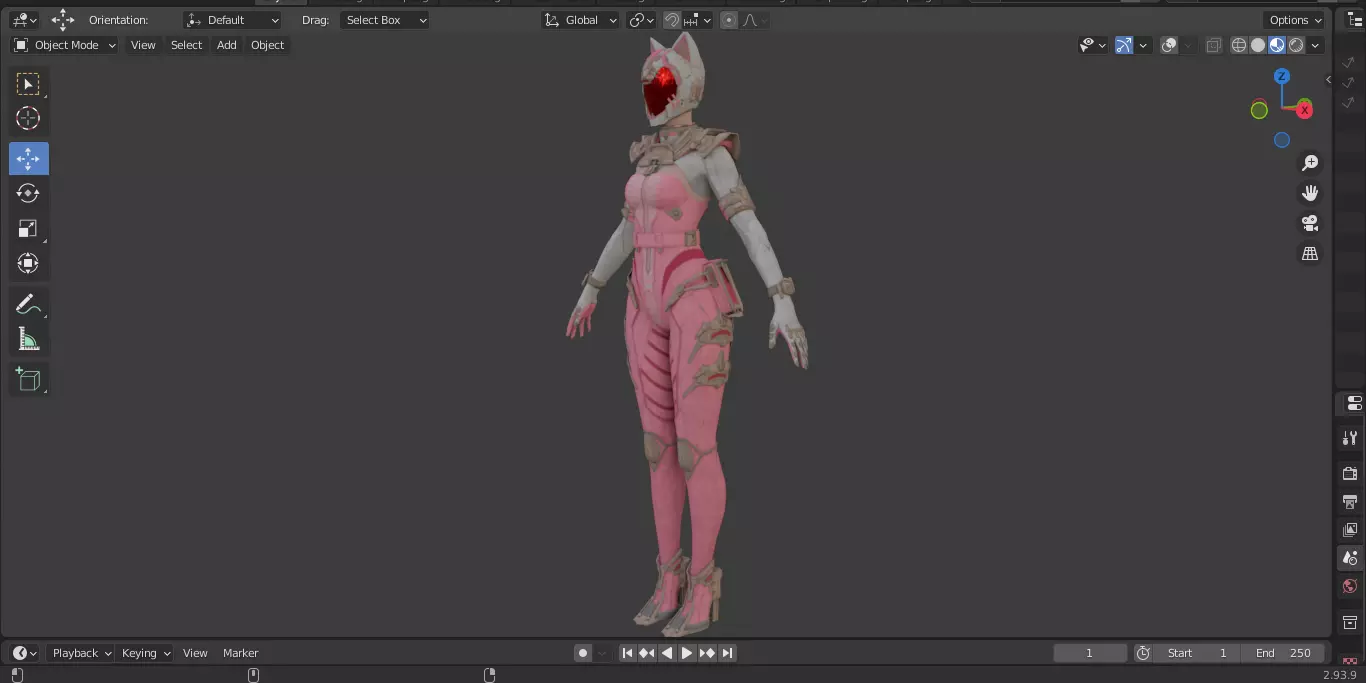Click the Zoom view magnifier icon

point(1310,163)
